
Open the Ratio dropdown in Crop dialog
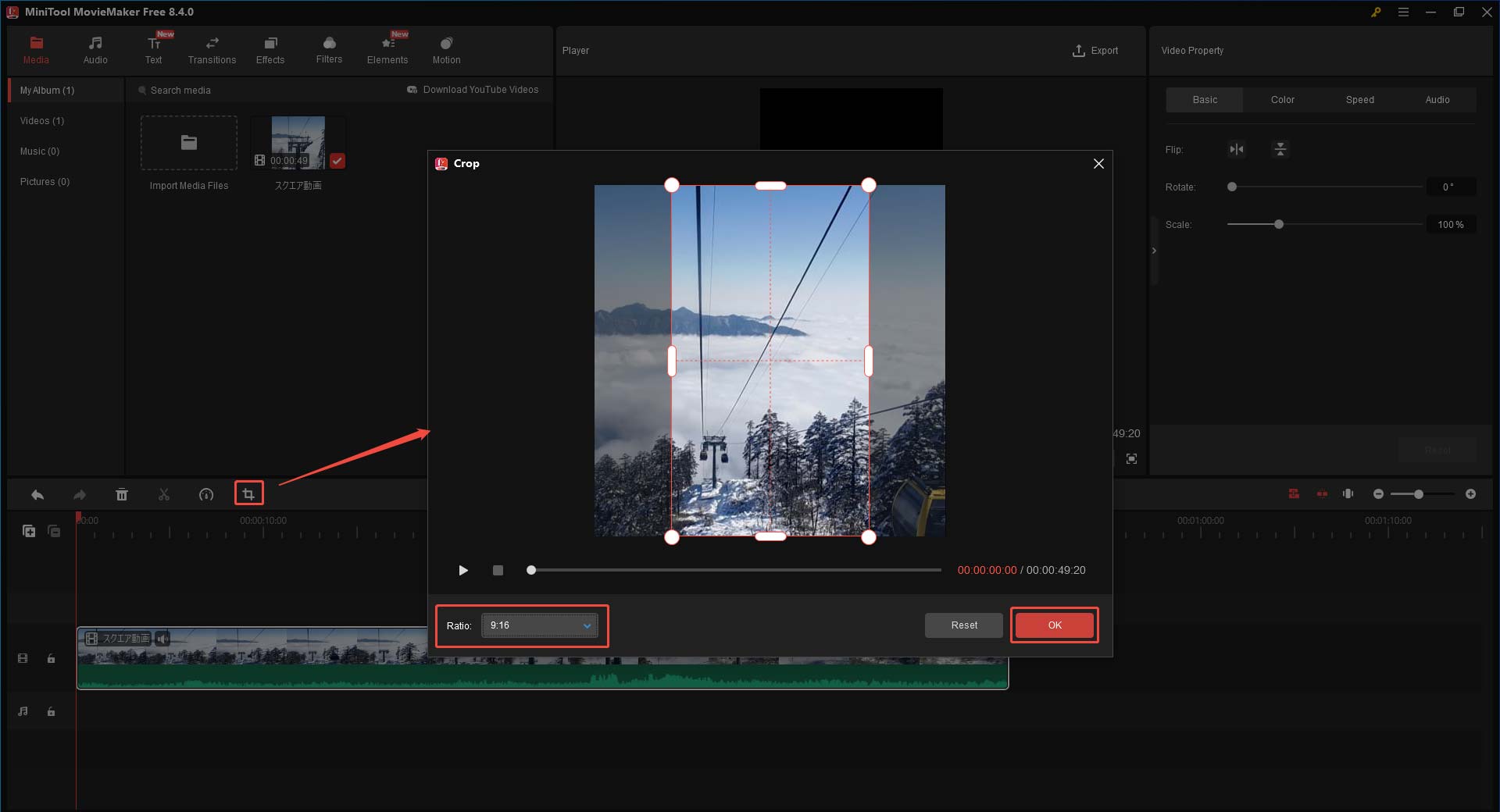pyautogui.click(x=539, y=625)
